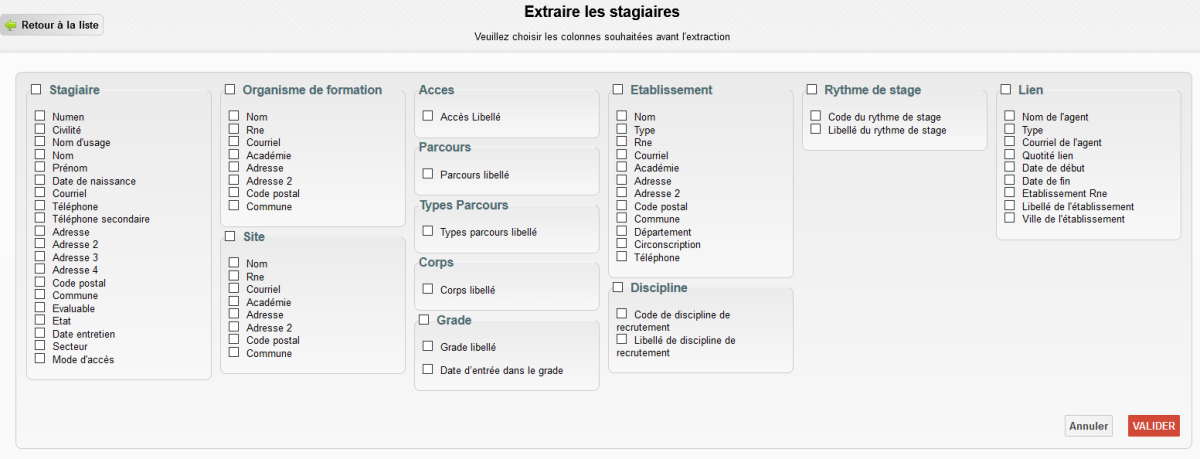
Task: Click the green back arrow icon
Action: point(11,25)
